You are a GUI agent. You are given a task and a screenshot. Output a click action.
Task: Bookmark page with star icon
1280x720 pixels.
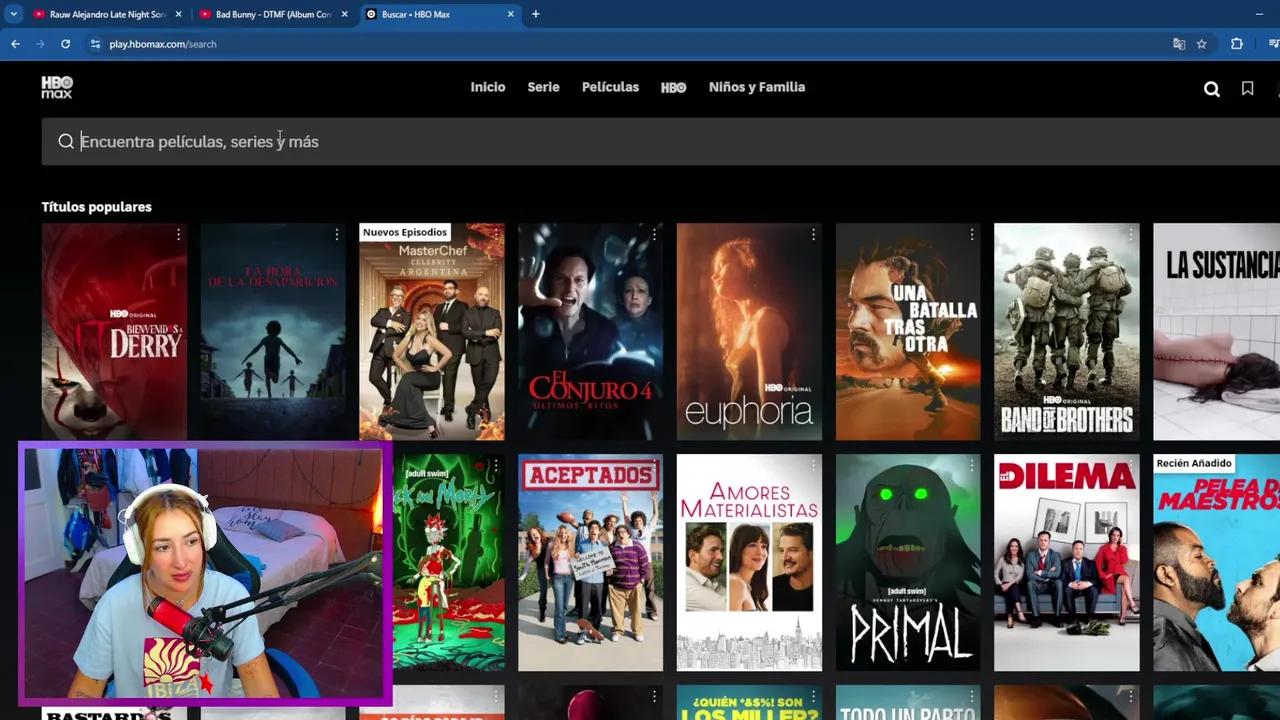tap(1201, 44)
